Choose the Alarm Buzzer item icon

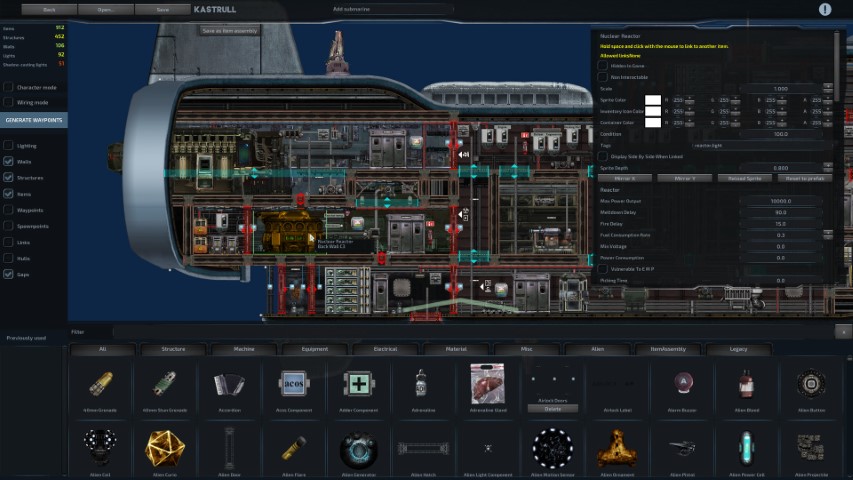(681, 384)
